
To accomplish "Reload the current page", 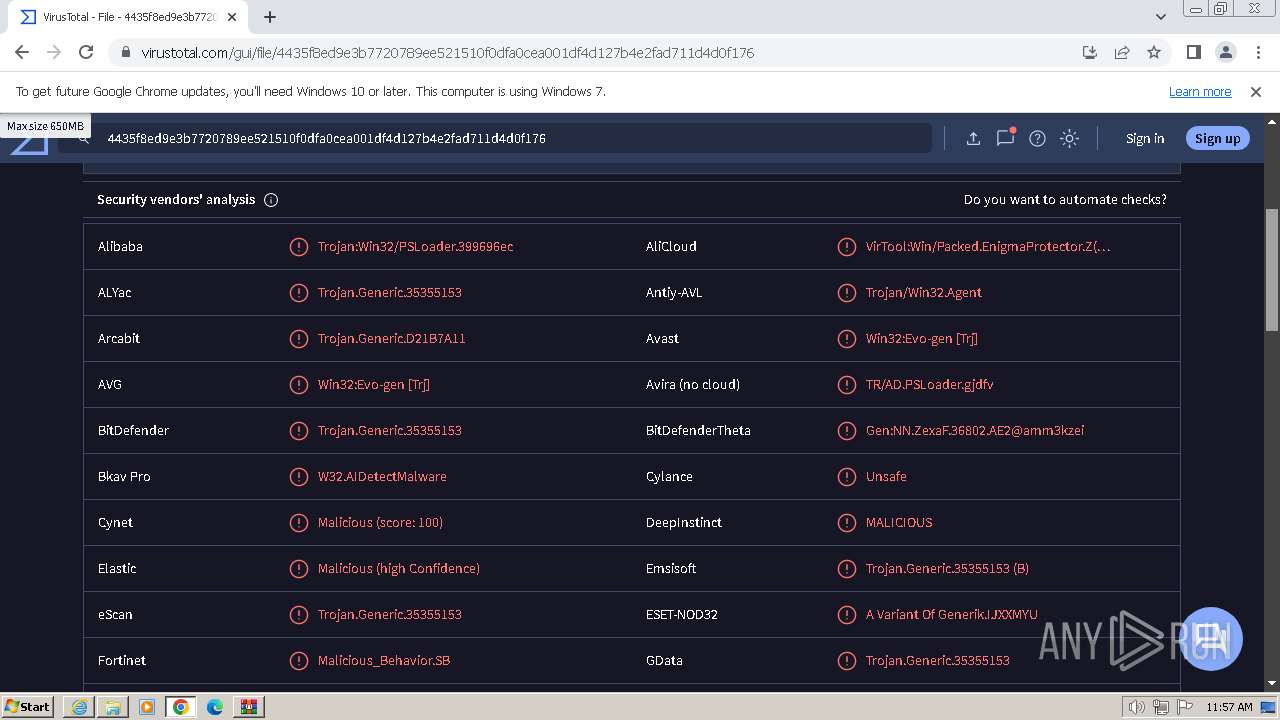I will click(86, 52).
